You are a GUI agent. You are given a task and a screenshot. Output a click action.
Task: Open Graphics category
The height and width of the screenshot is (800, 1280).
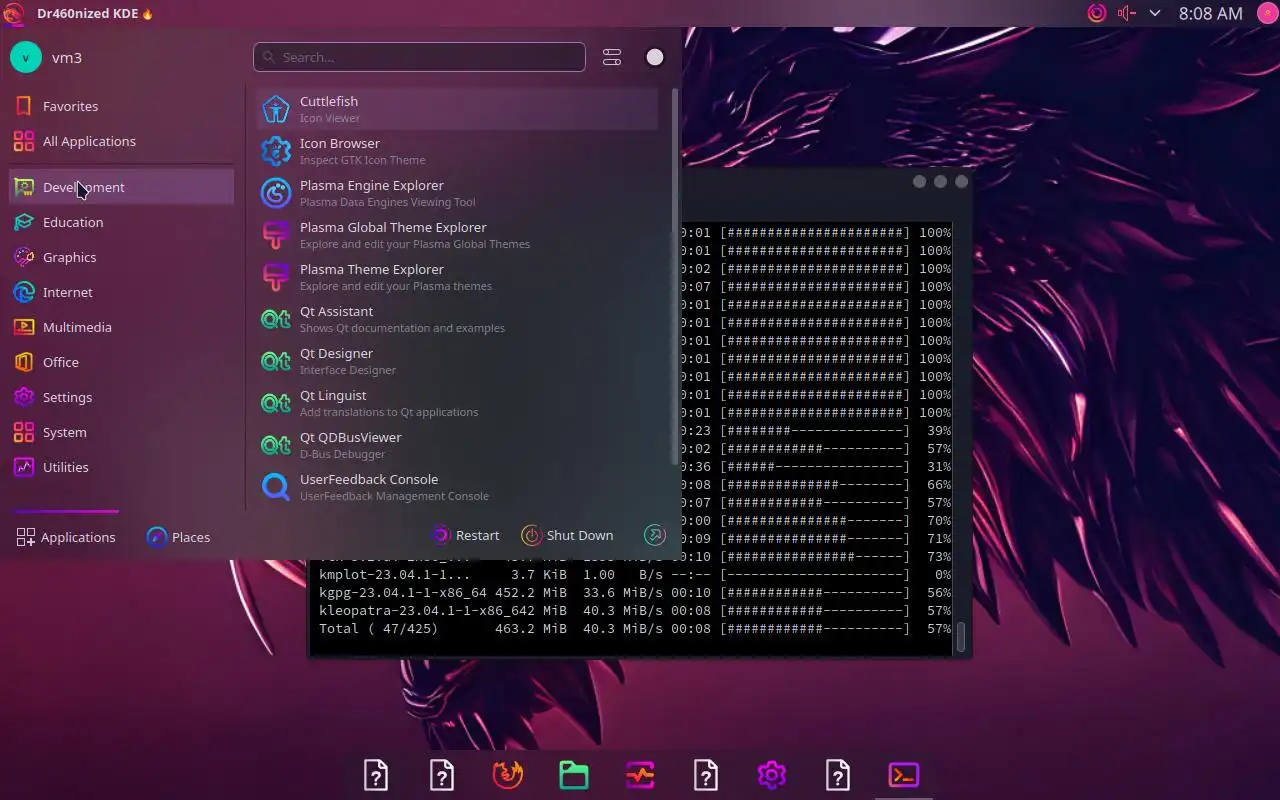[121, 257]
